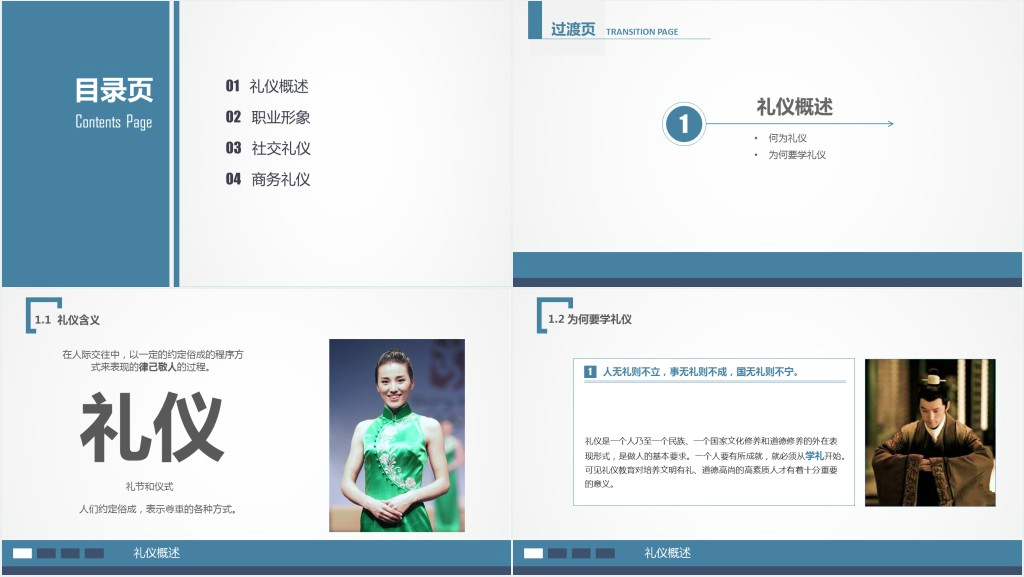Open contents entry "02 职业形象"
Screen dimensions: 1024x577
click(268, 117)
